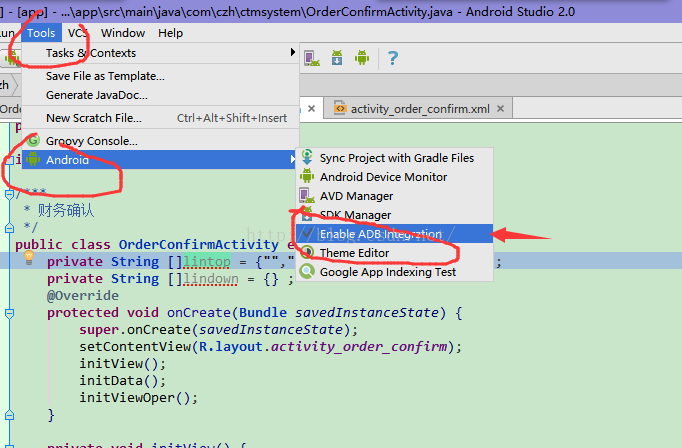Screen dimensions: 682x448
Task: Collapse the Javadoc comment fold marker
Action: (10, 194)
